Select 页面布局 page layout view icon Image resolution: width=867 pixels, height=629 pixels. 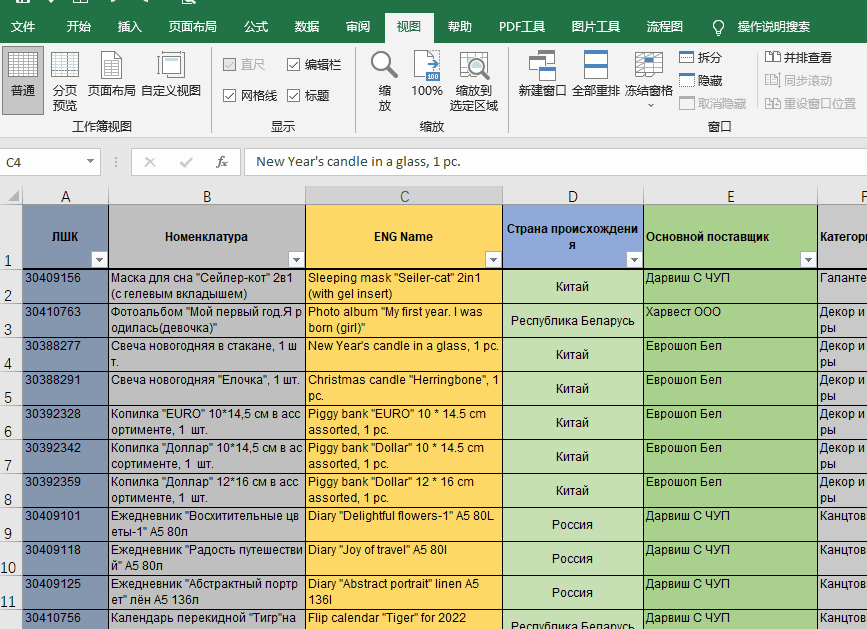click(x=111, y=78)
